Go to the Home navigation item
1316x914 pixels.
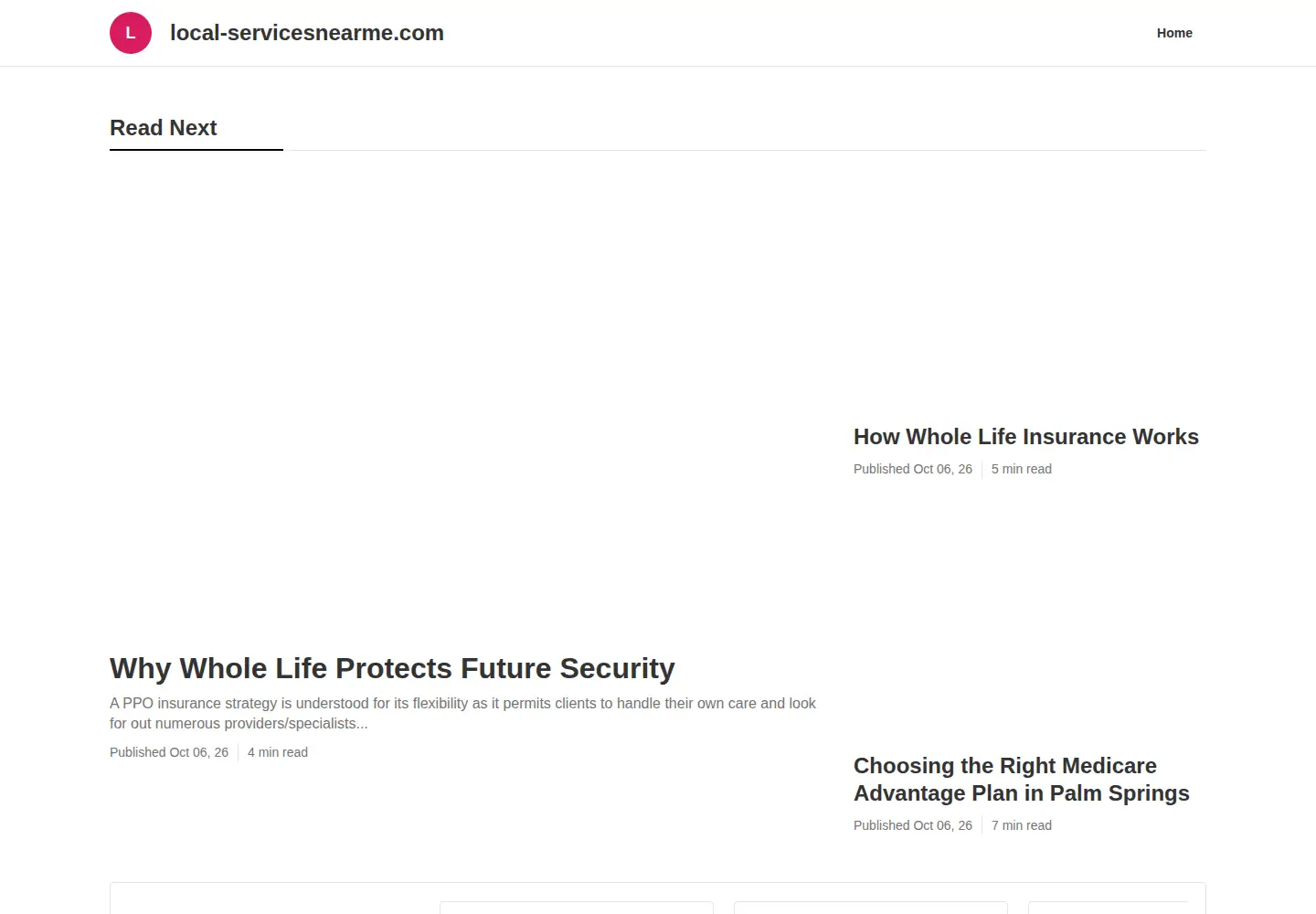click(1174, 33)
